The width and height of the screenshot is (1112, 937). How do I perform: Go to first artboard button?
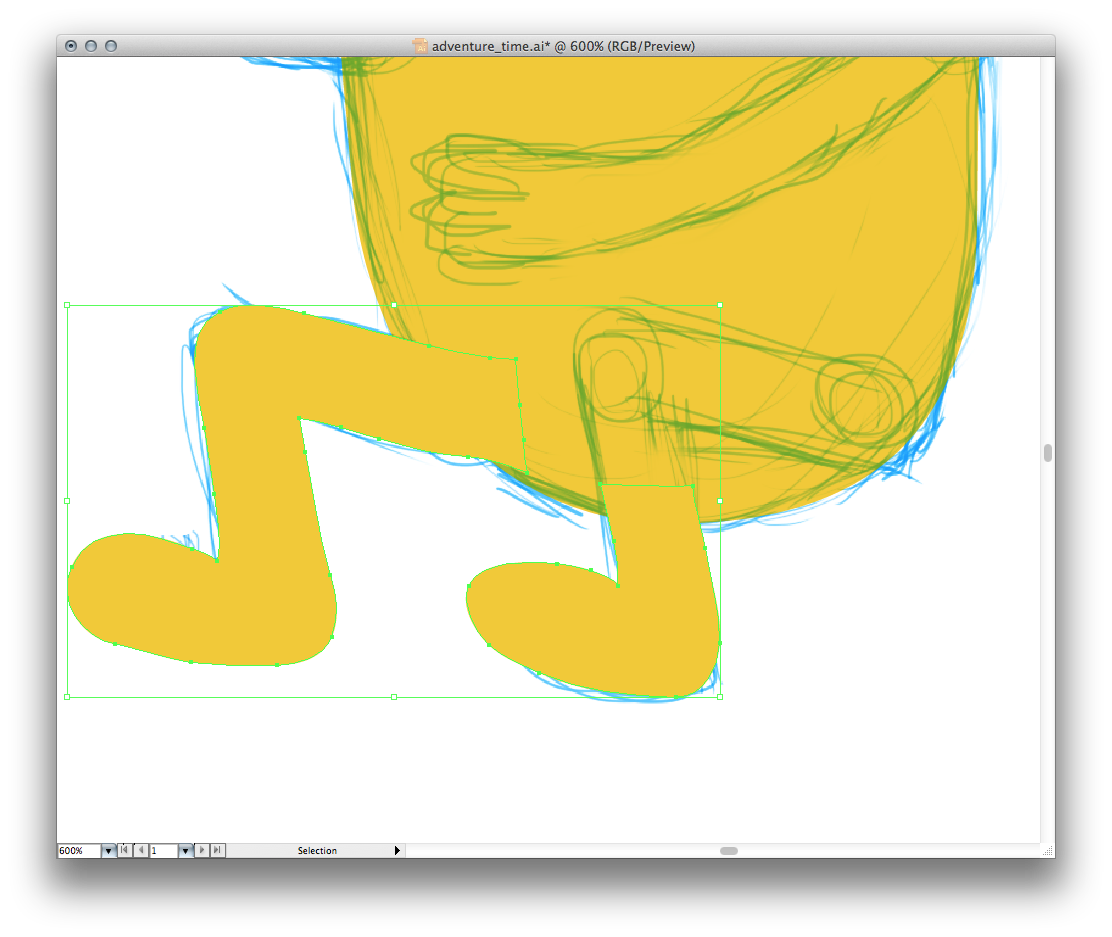click(x=125, y=850)
